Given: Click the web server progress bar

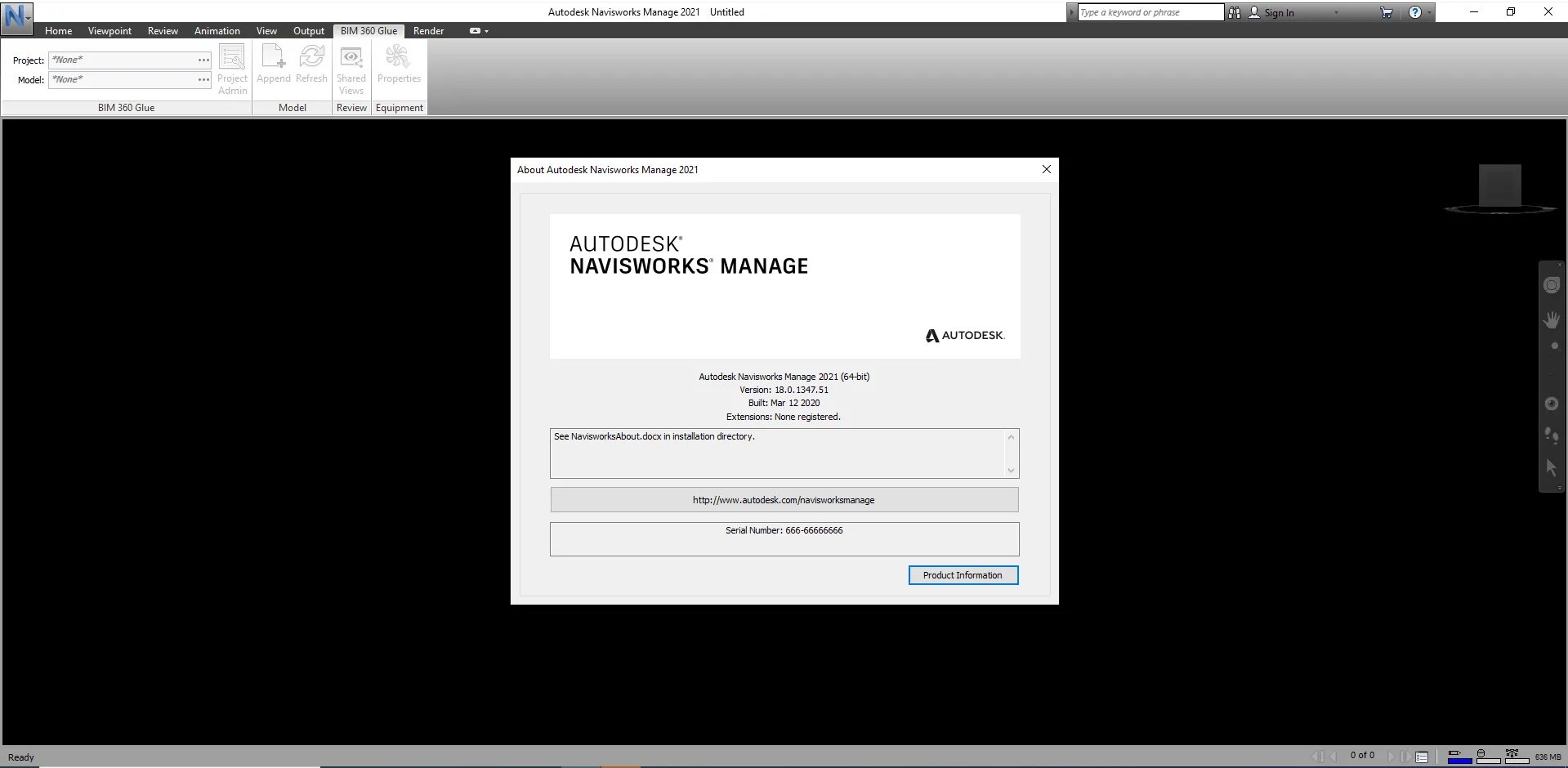Looking at the screenshot, I should [1517, 761].
